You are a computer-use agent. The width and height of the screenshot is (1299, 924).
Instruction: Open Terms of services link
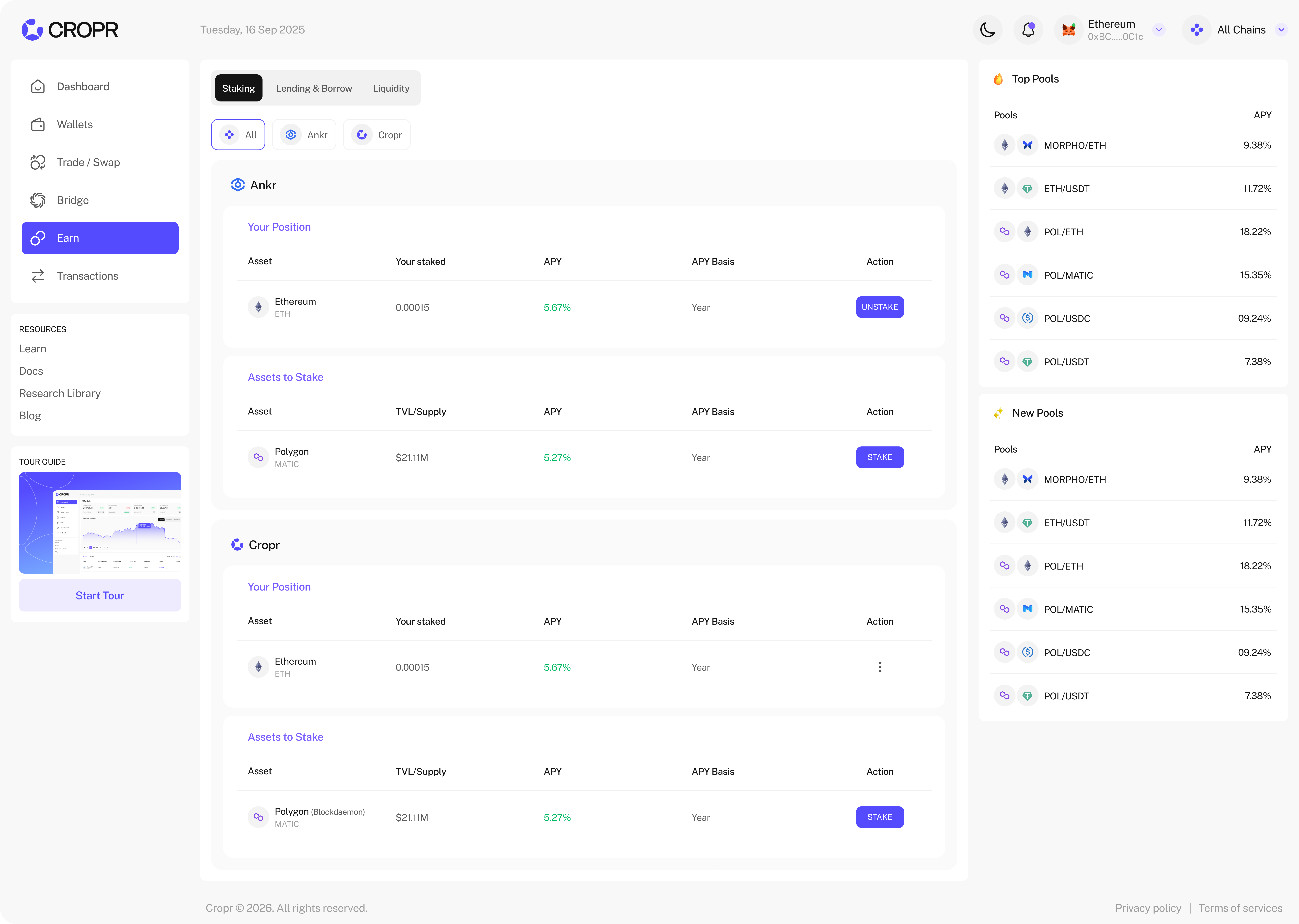1240,908
